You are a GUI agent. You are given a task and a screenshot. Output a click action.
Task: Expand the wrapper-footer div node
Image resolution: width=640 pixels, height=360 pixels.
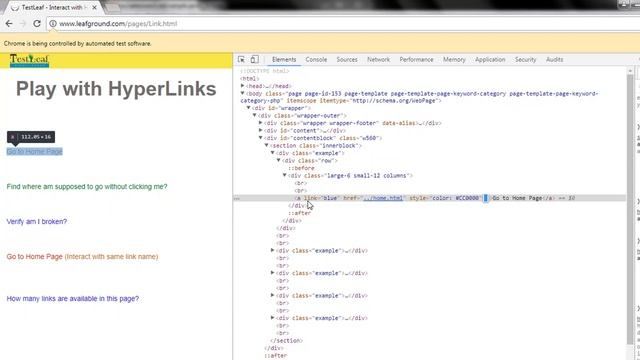260,123
